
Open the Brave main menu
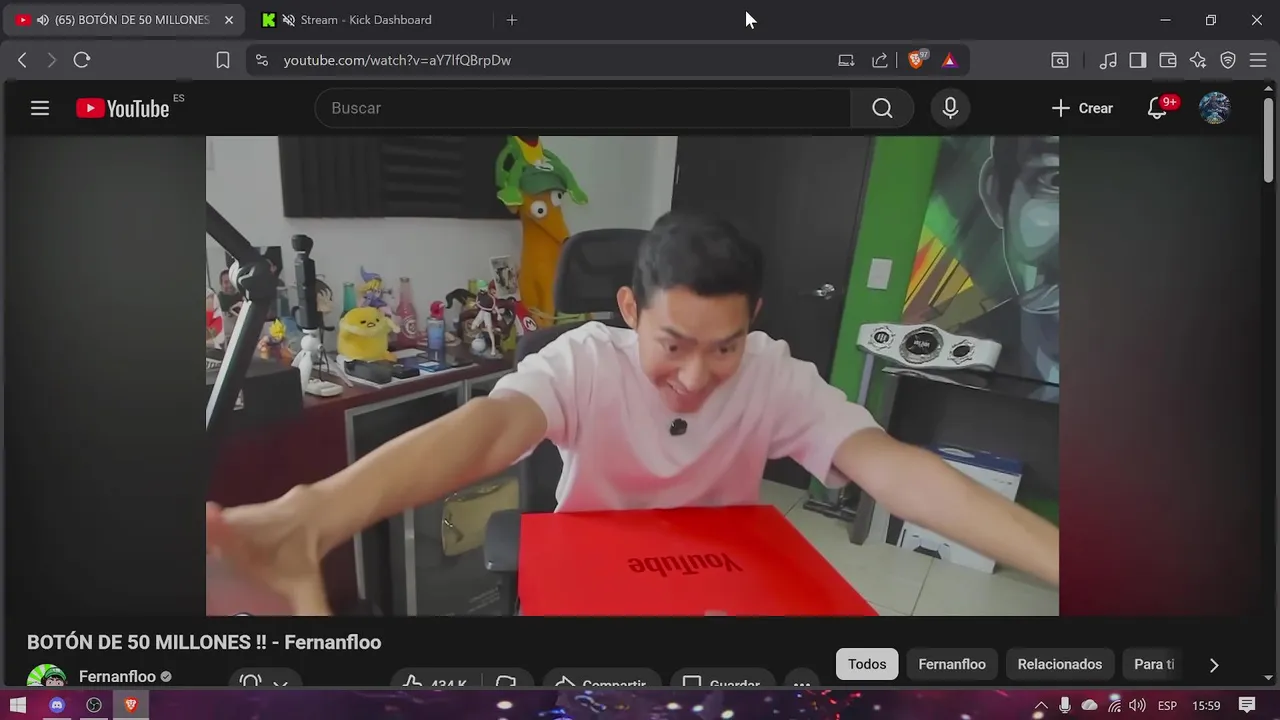(x=1258, y=60)
